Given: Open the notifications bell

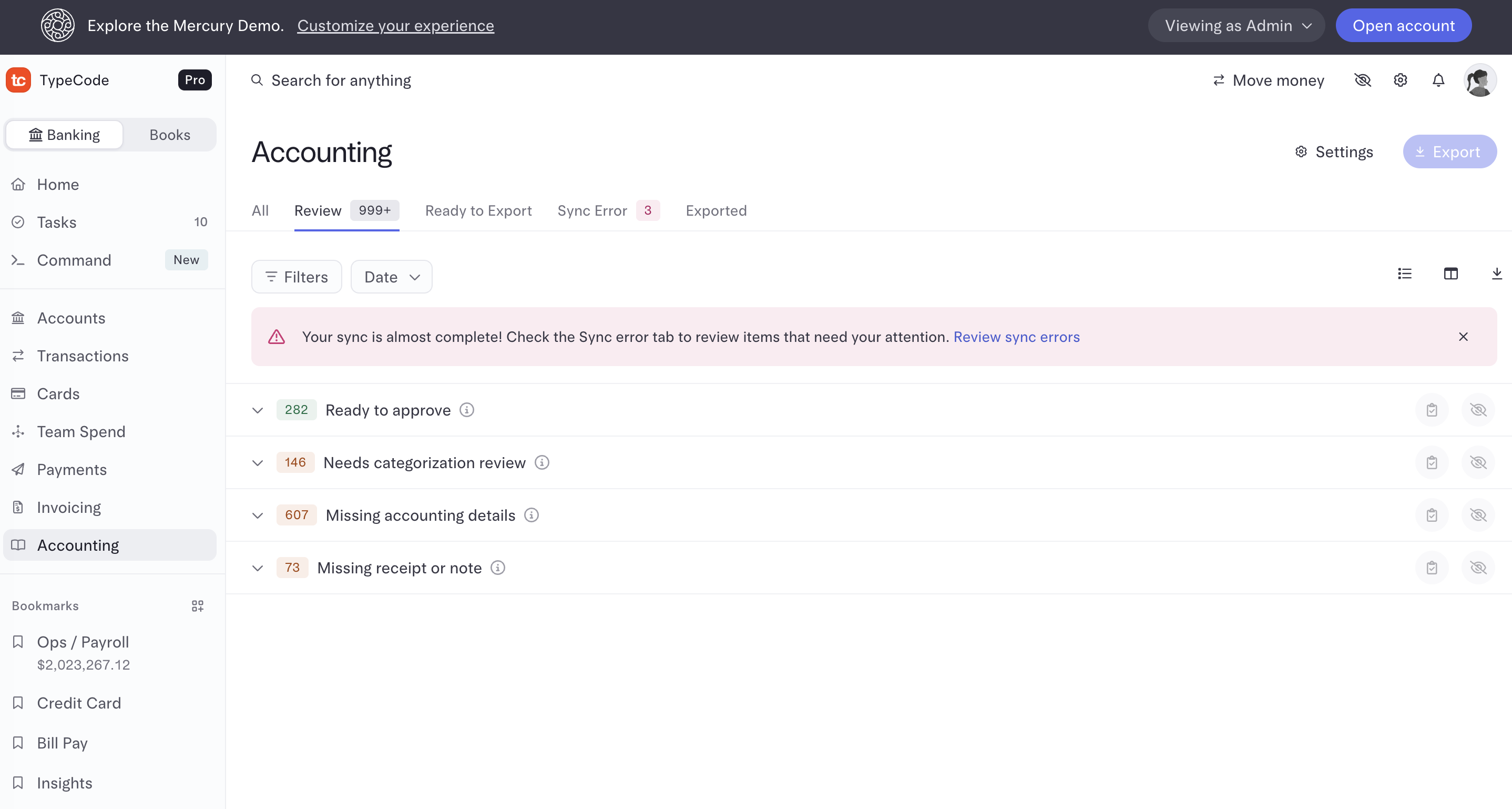Looking at the screenshot, I should point(1438,80).
